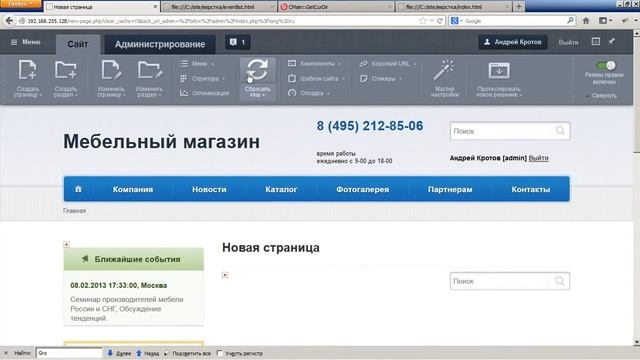Click the Create section folder icon
The image size is (640, 360).
pos(66,70)
